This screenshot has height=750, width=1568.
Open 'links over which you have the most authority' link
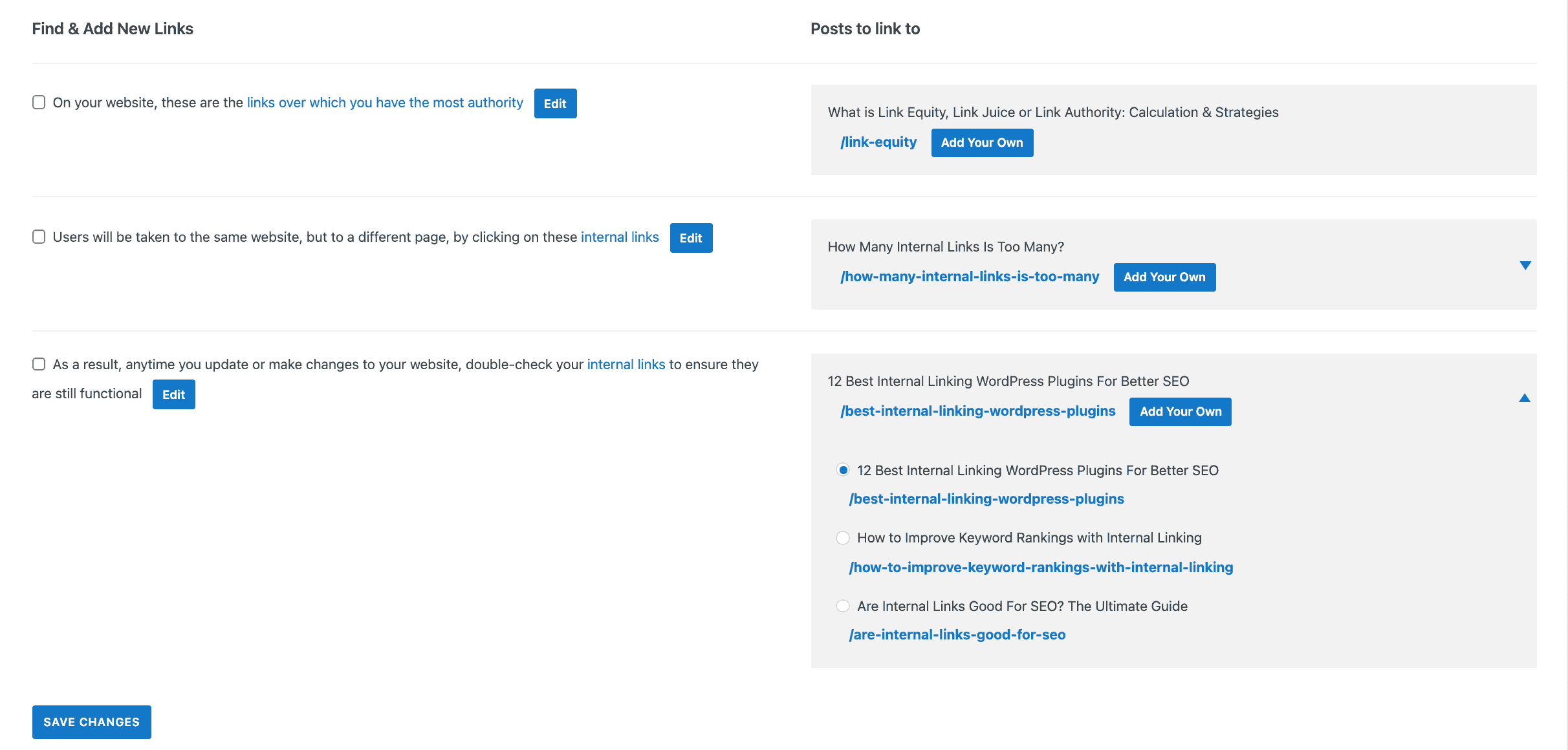(385, 103)
